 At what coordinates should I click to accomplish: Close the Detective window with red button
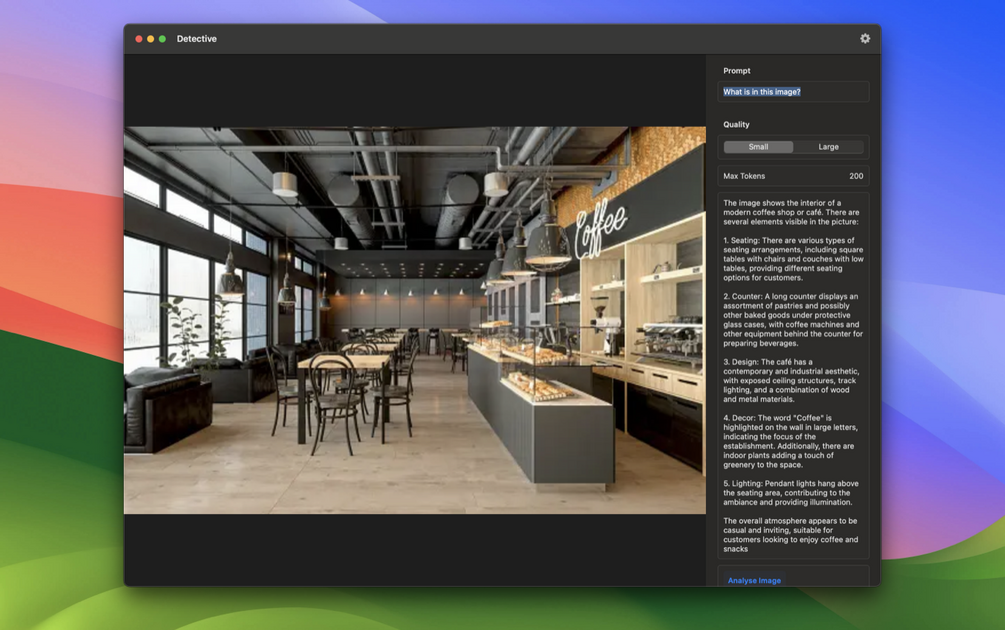coord(138,39)
